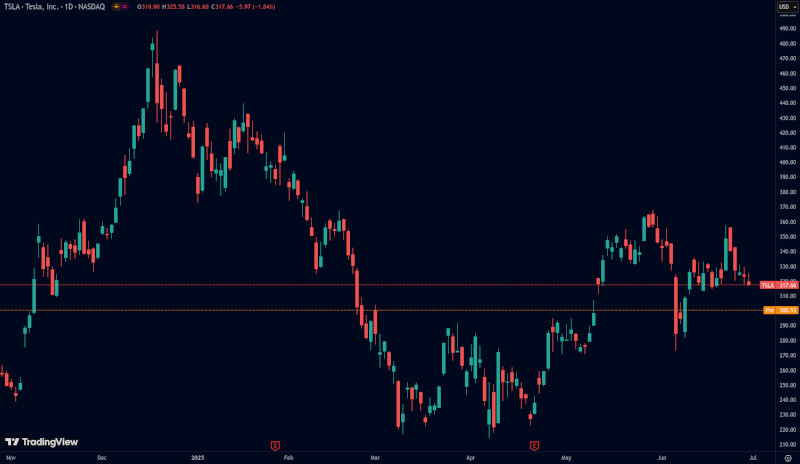Open chart settings gear icon

click(788, 456)
